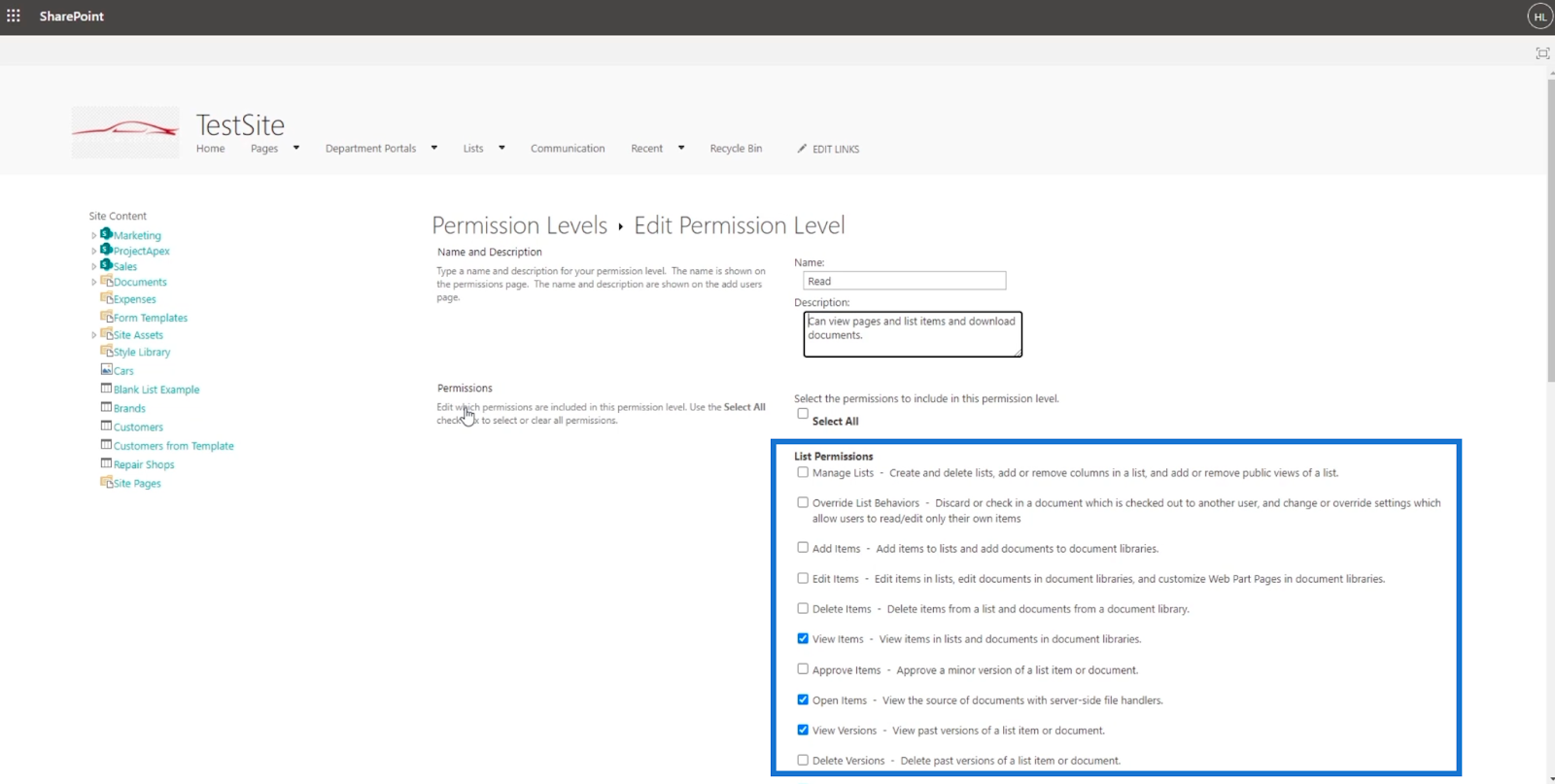Open the Blank List Example link

(x=156, y=390)
